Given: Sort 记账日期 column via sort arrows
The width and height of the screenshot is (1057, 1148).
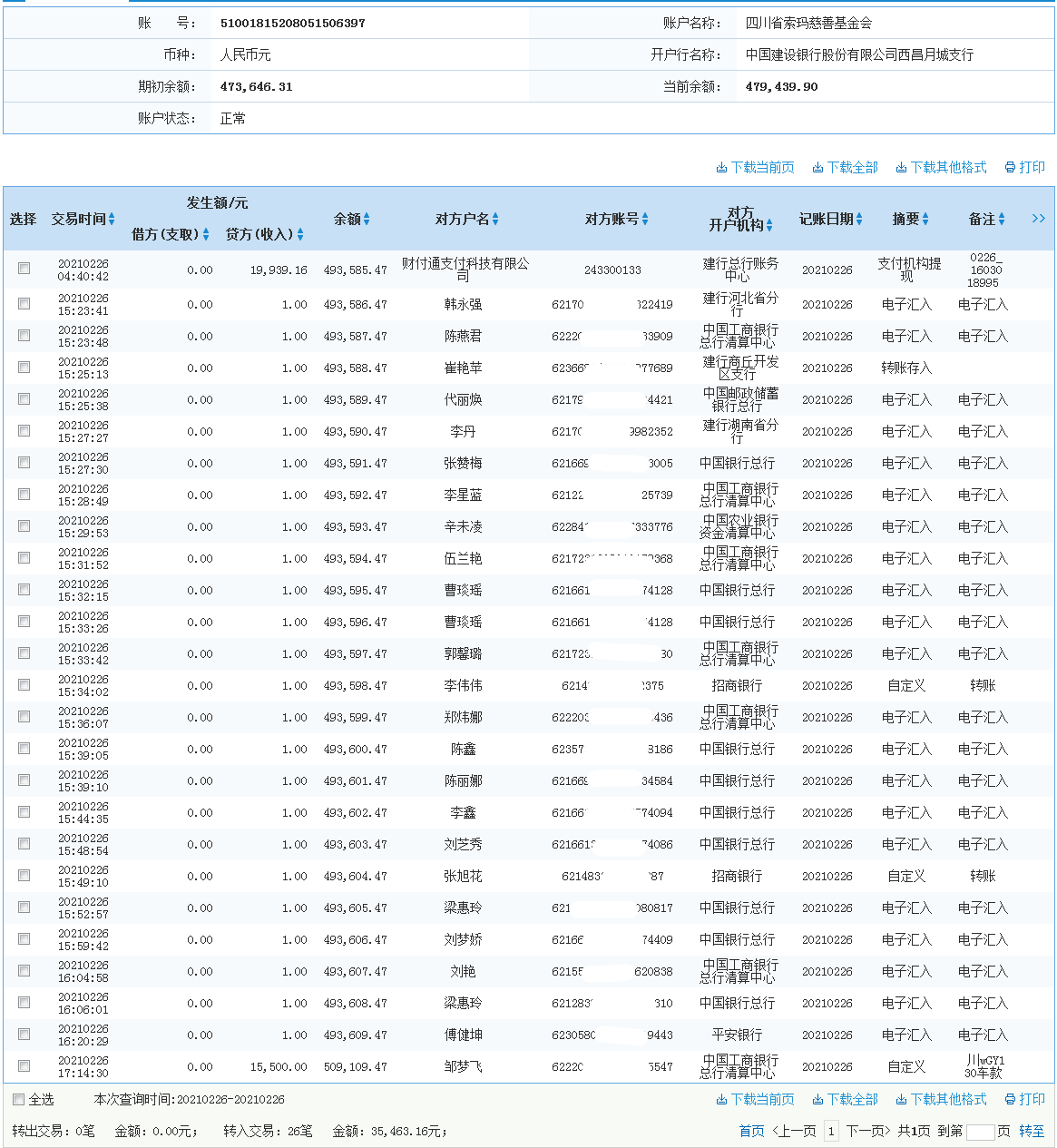Looking at the screenshot, I should point(859,220).
